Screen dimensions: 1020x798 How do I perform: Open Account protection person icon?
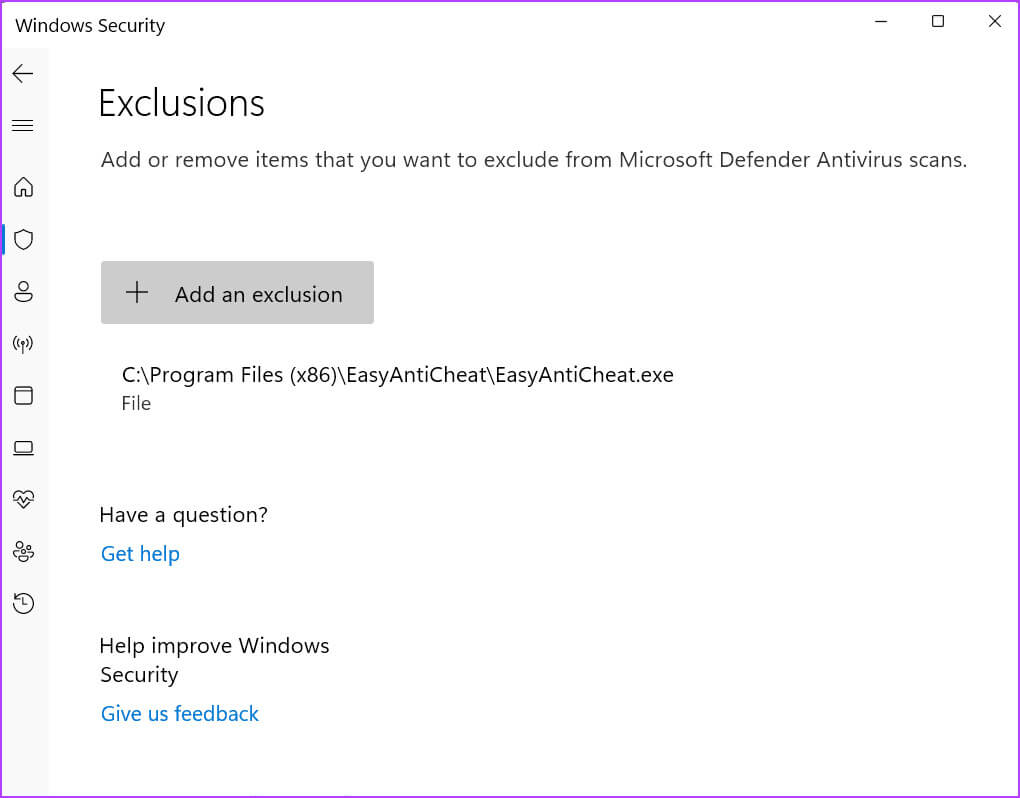point(23,292)
